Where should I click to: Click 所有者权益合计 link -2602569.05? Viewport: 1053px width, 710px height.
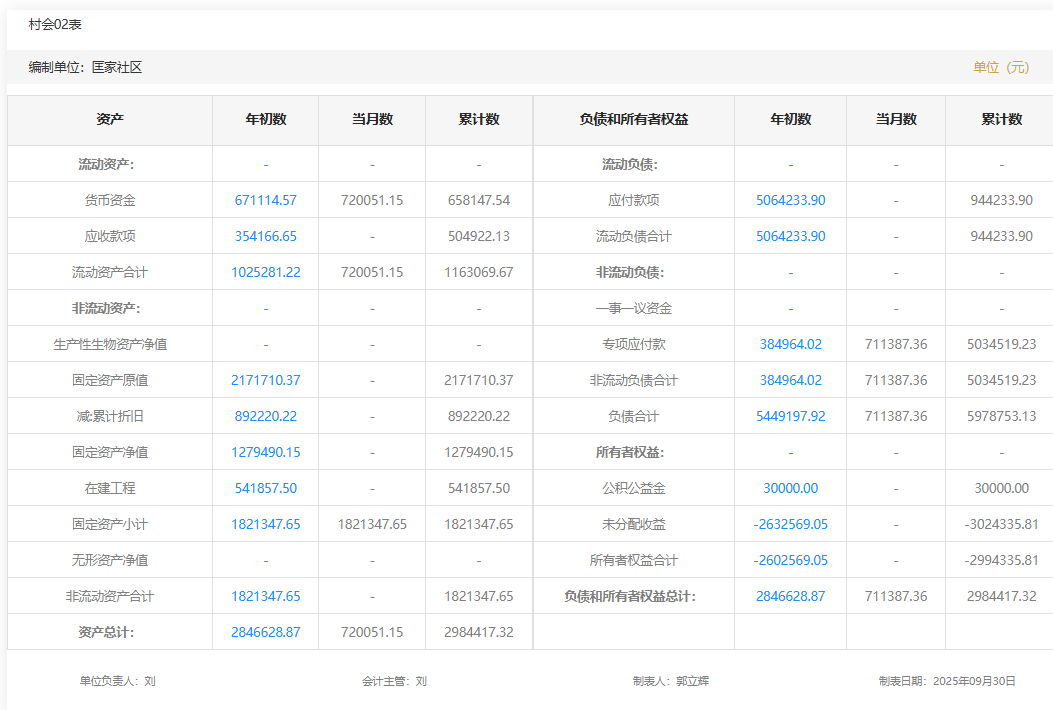coord(790,560)
